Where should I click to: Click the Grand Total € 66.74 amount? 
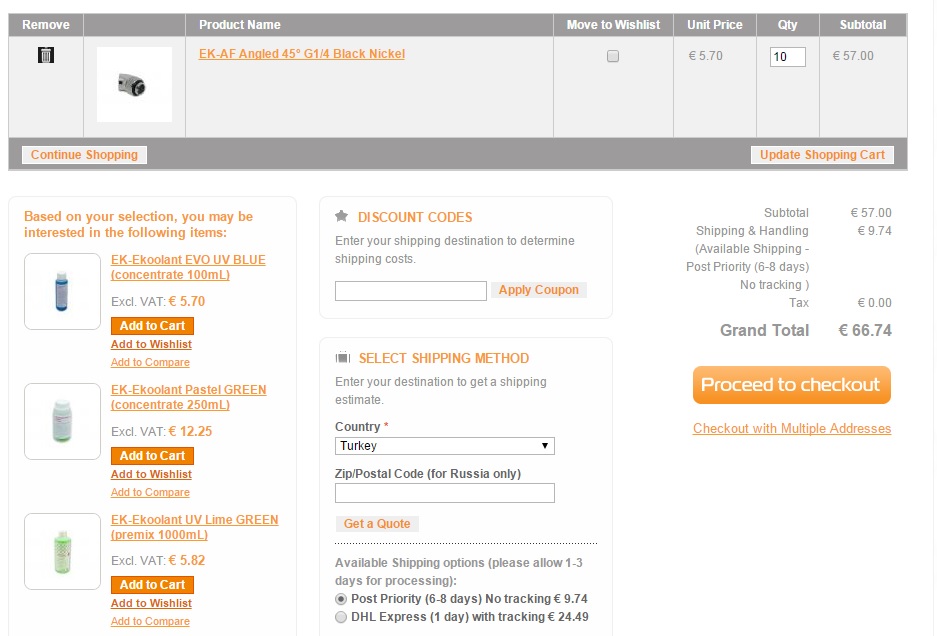(865, 331)
